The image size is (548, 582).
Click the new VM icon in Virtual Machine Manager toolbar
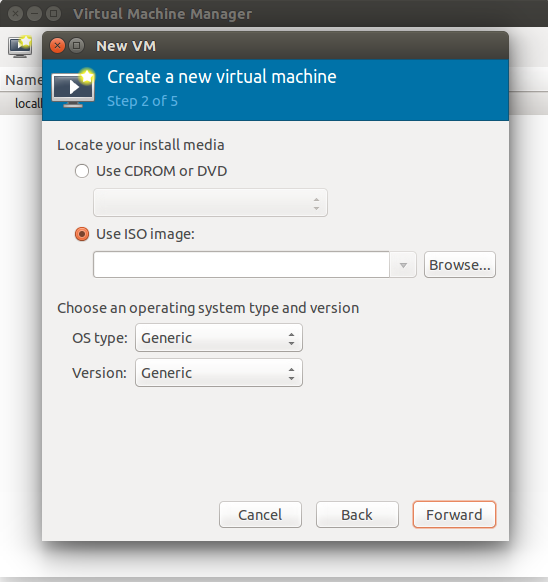(20, 47)
